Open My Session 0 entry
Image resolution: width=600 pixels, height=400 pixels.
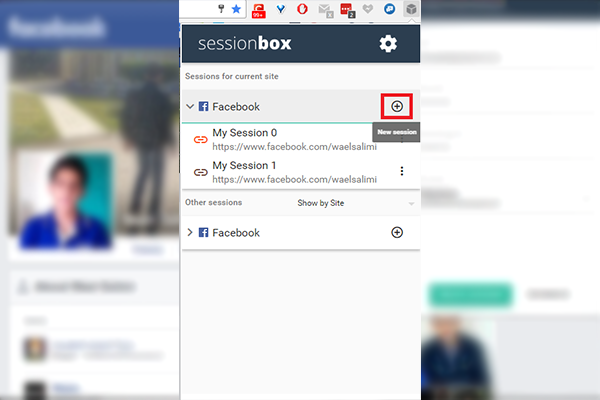[295, 140]
